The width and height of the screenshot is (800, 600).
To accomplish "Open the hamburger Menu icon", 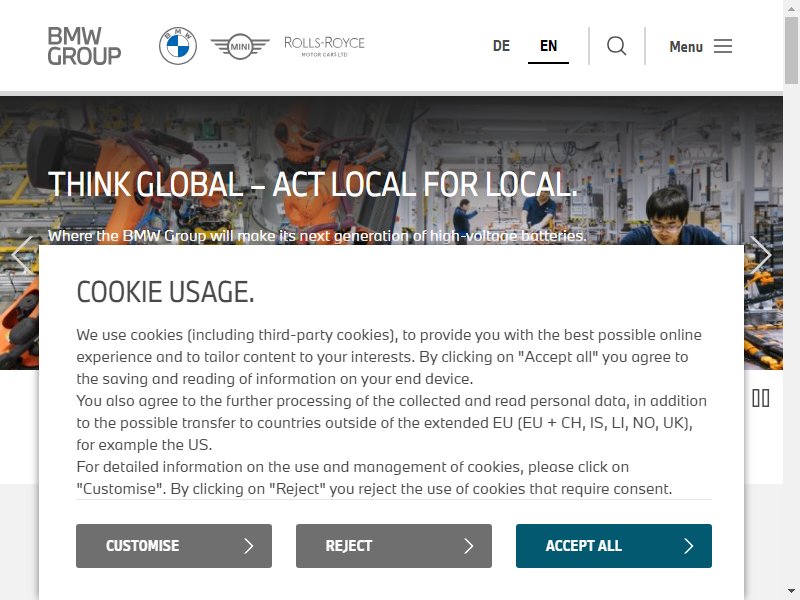I will 722,46.
